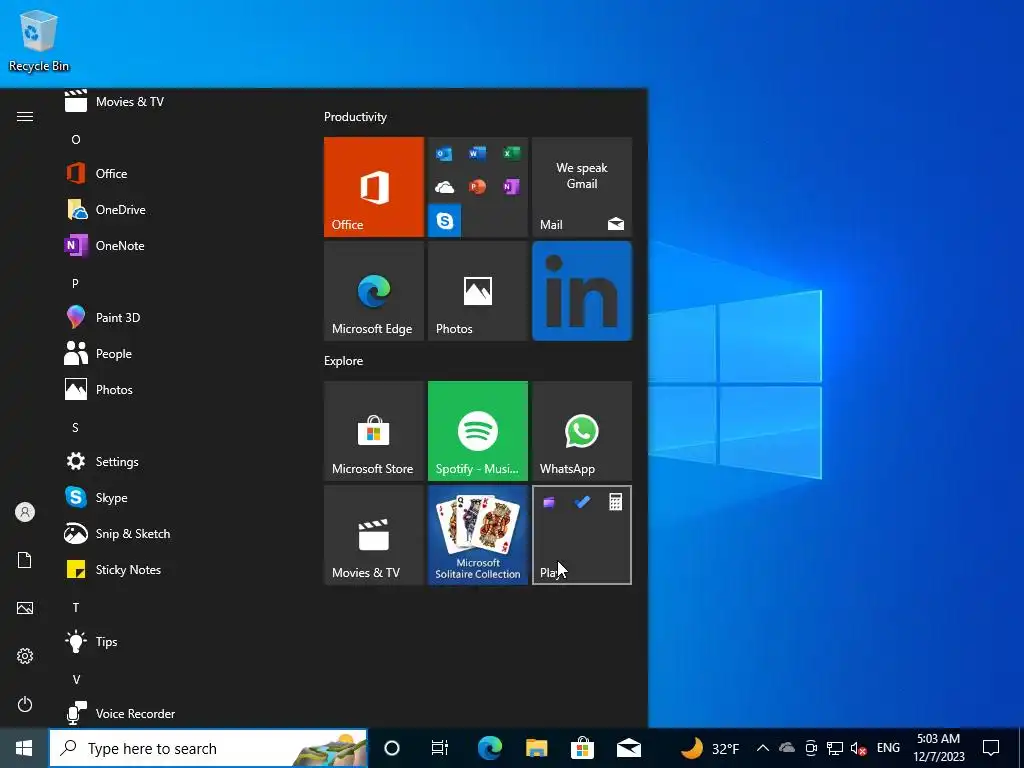Jump to letter P section header

point(75,283)
